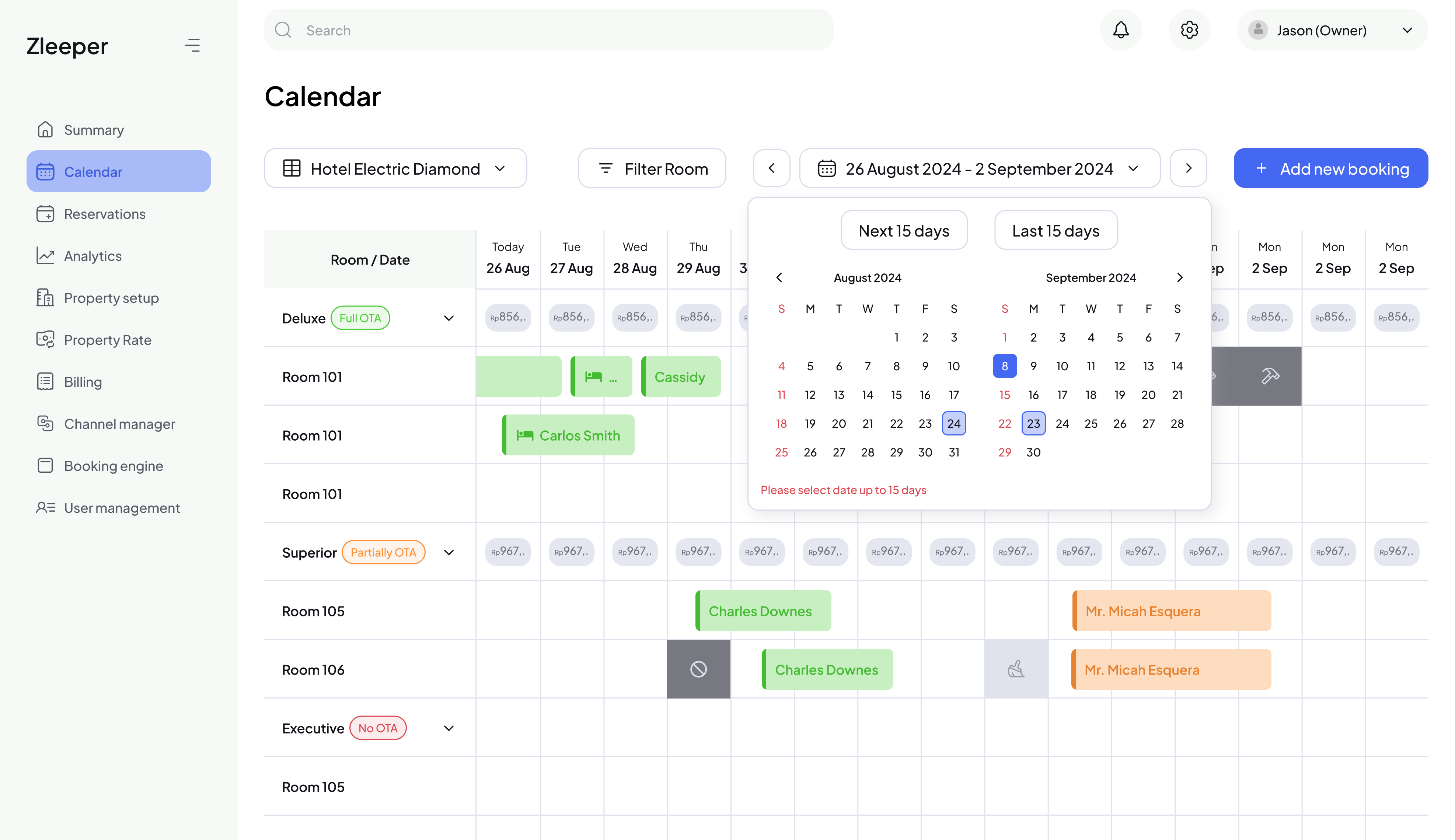The width and height of the screenshot is (1455, 840).
Task: Click the blocked room icon in Room 106
Action: tap(699, 669)
